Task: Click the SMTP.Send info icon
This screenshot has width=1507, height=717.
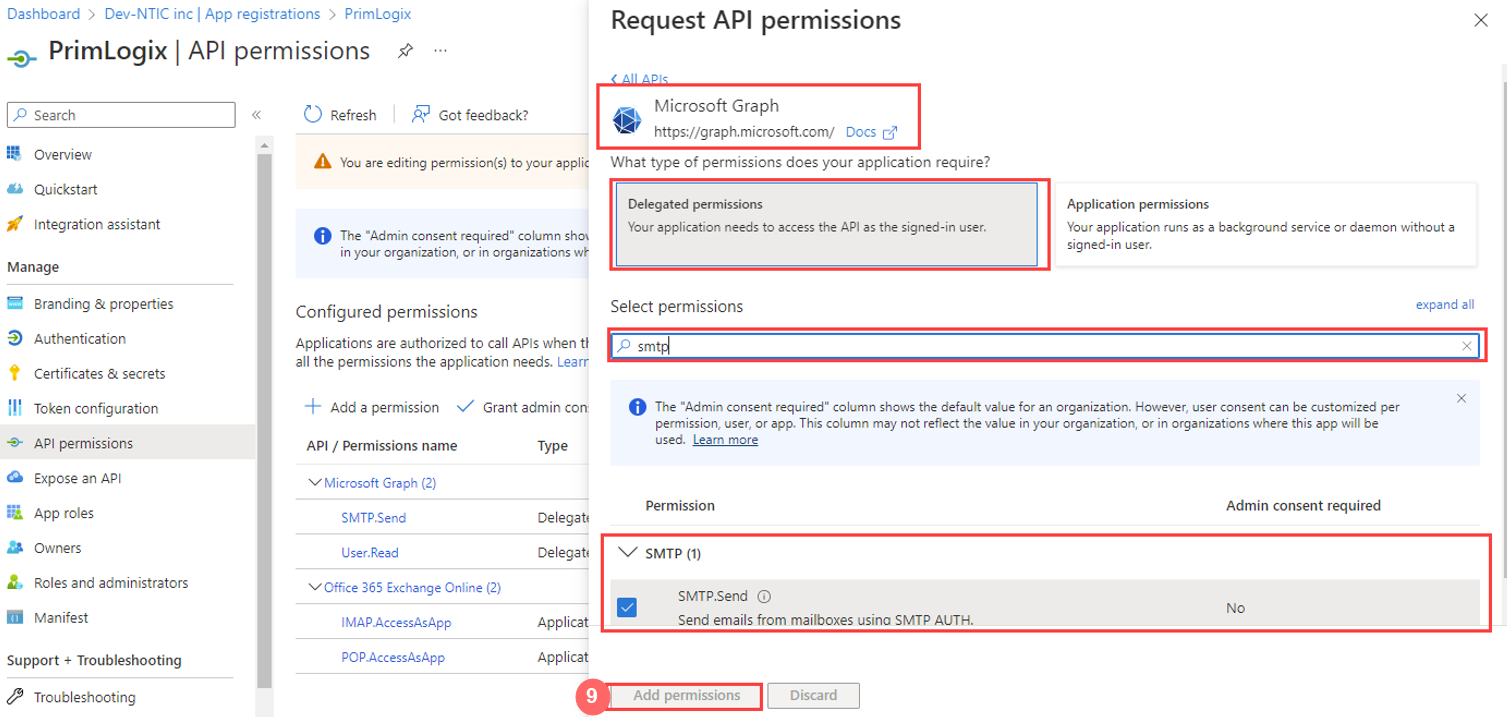Action: click(x=764, y=596)
